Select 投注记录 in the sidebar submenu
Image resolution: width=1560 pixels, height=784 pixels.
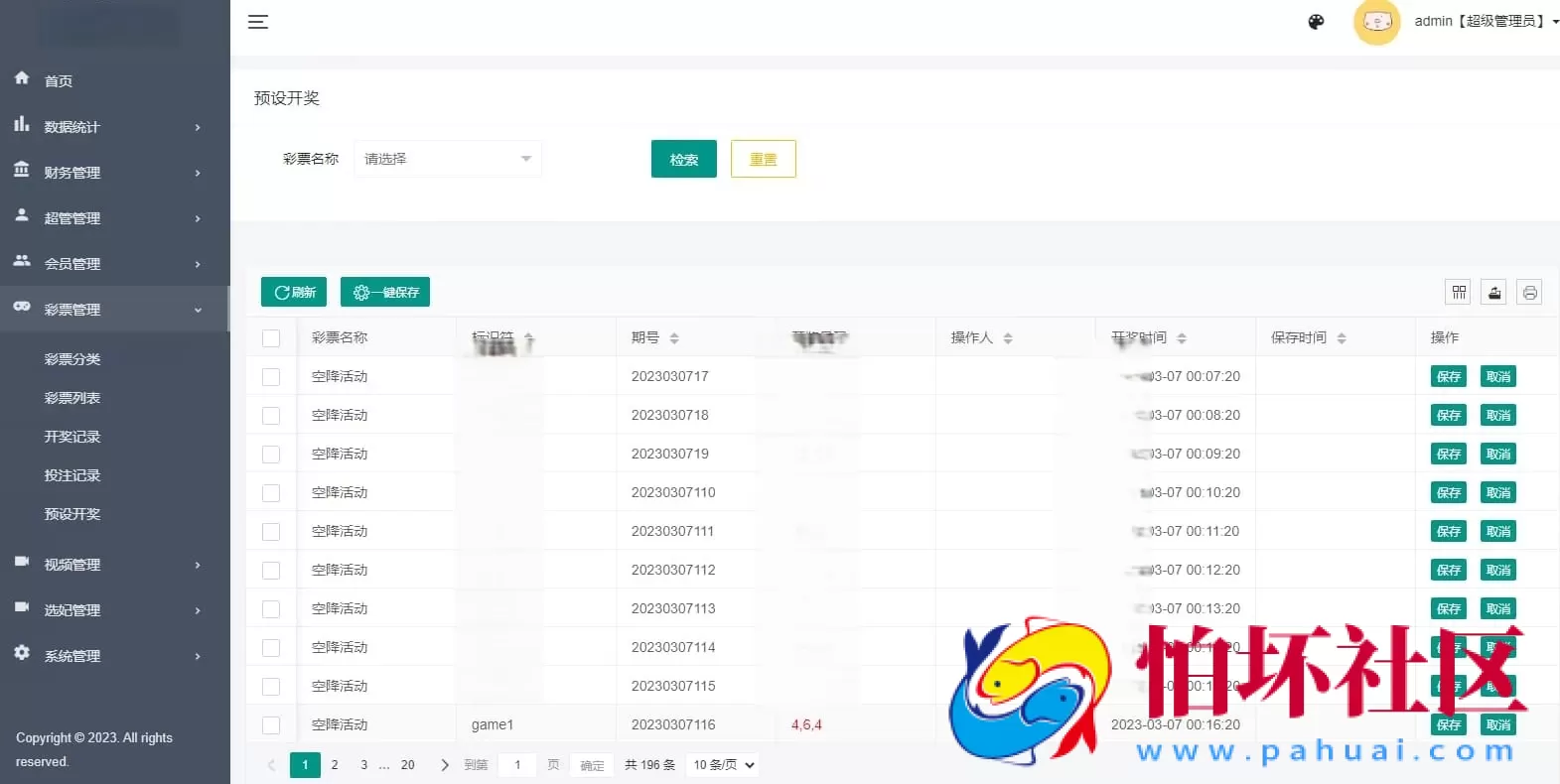72,475
